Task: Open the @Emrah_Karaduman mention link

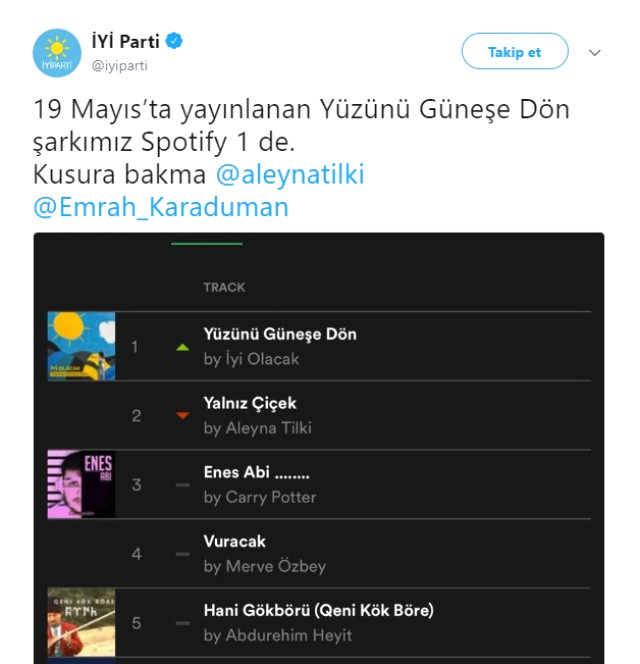Action: (x=161, y=207)
